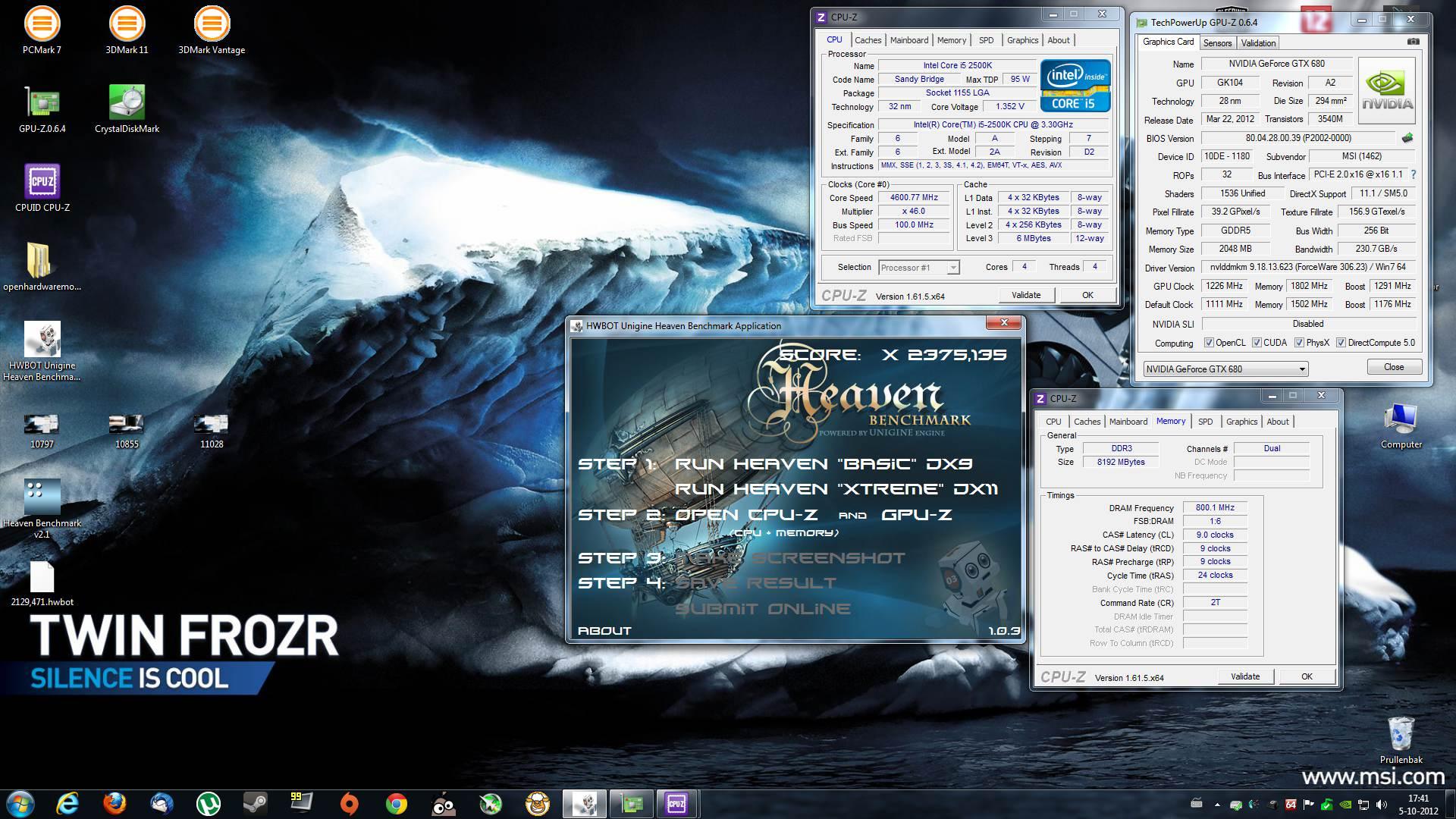This screenshot has width=1456, height=819.
Task: Open the Windows Start menu
Action: (x=20, y=803)
